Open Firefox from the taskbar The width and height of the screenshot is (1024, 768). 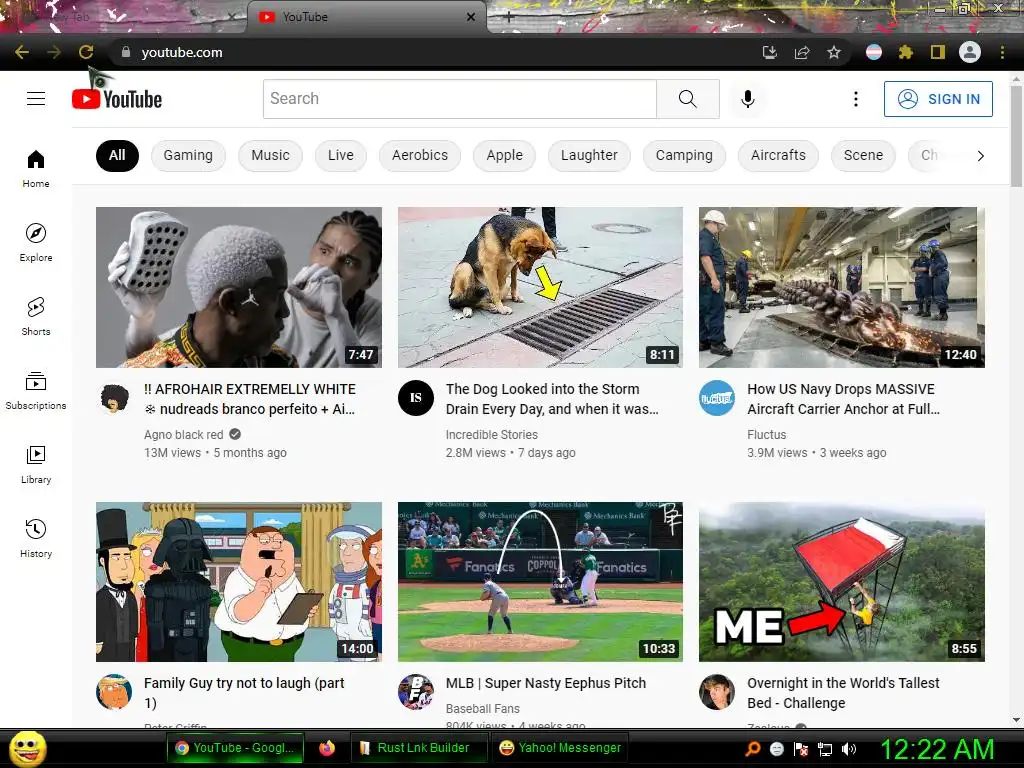pos(327,748)
